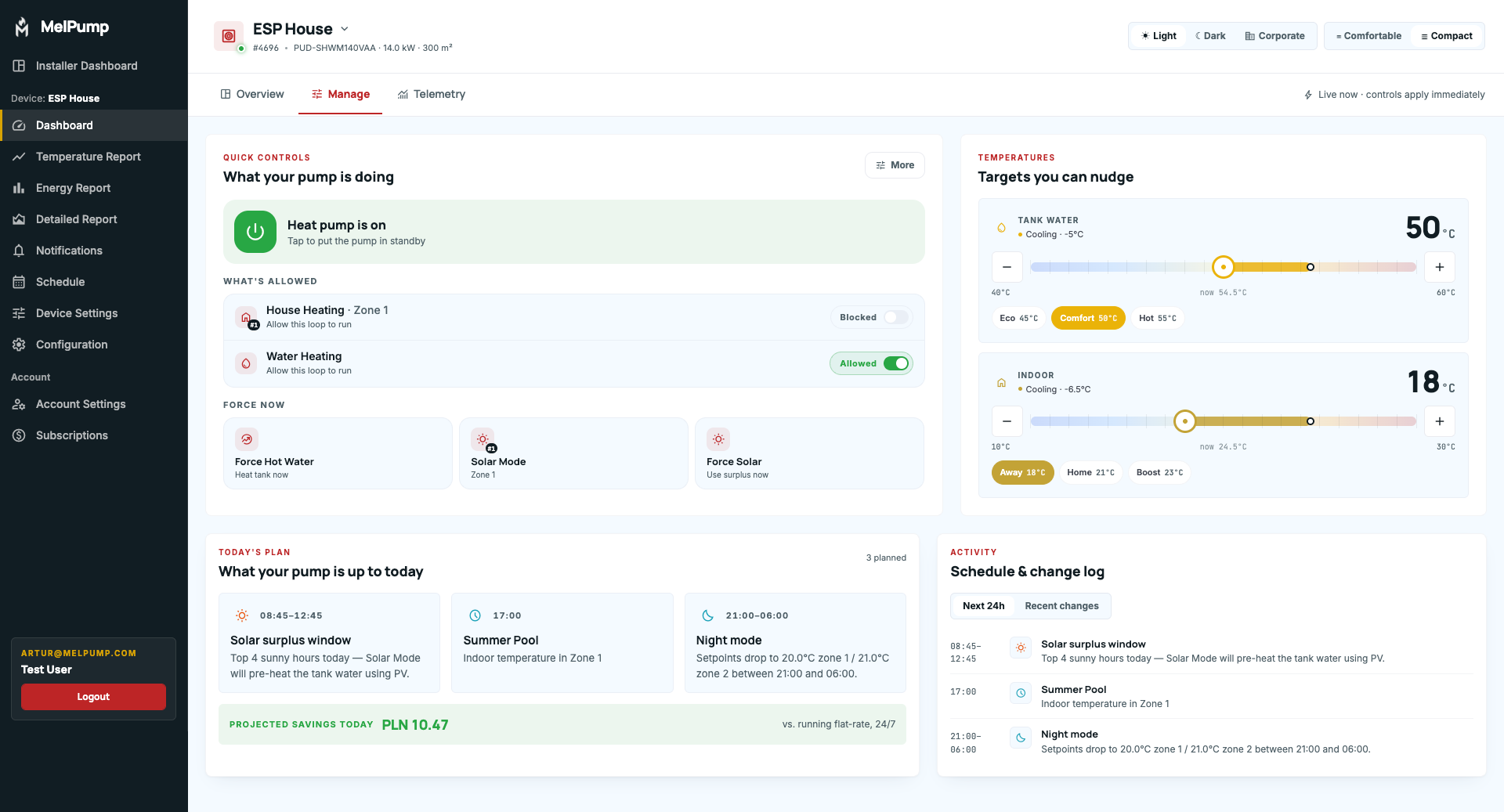The height and width of the screenshot is (812, 1504).
Task: Click the Schedule calendar icon
Action: pos(19,282)
